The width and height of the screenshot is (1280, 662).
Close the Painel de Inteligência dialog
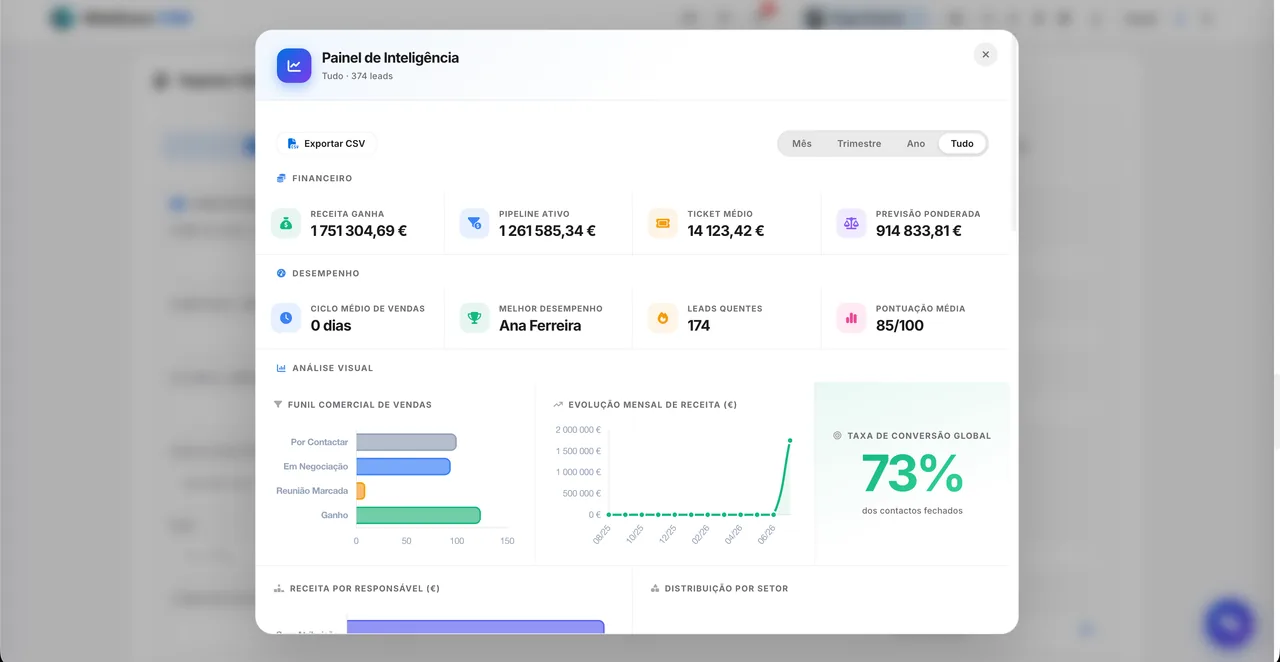pyautogui.click(x=985, y=55)
